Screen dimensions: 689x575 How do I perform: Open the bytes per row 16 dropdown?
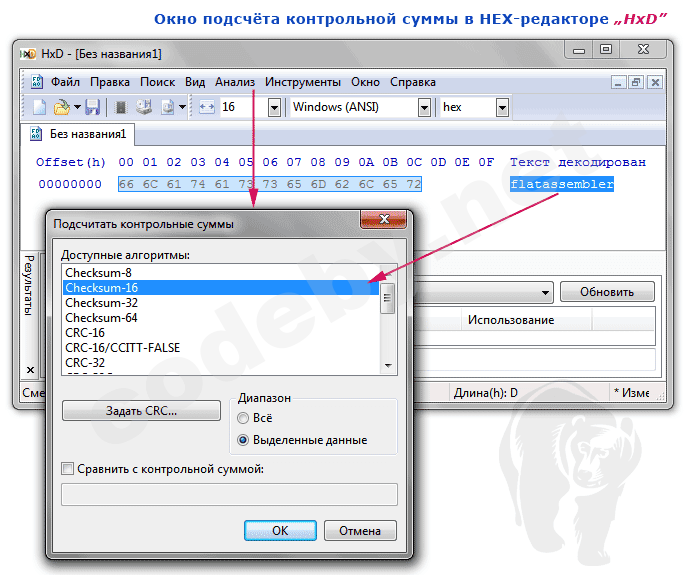[274, 107]
